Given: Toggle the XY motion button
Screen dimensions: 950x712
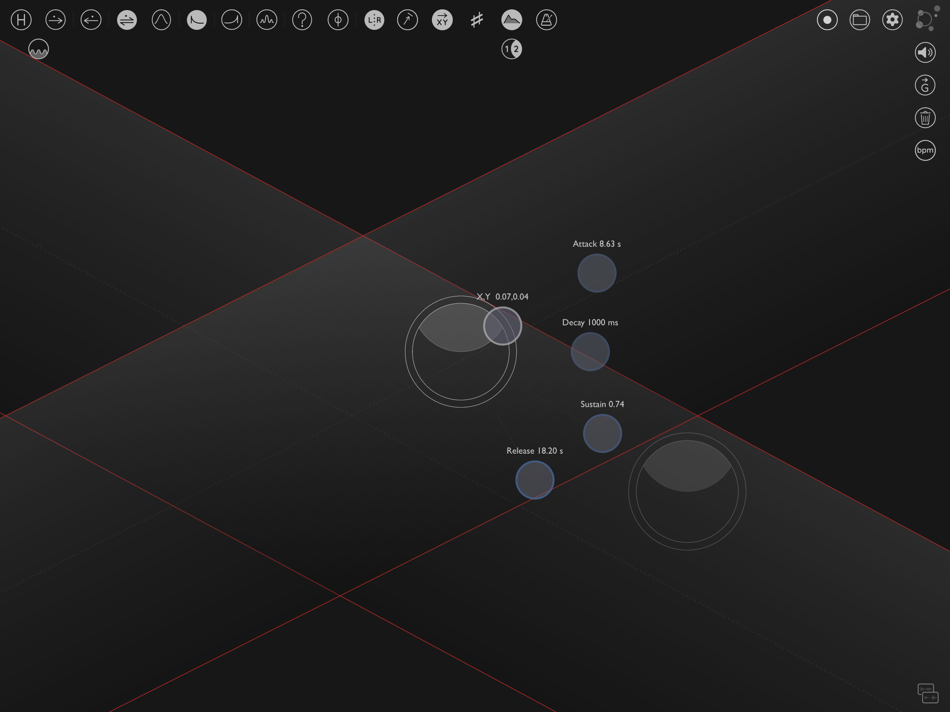Looking at the screenshot, I should click(442, 20).
